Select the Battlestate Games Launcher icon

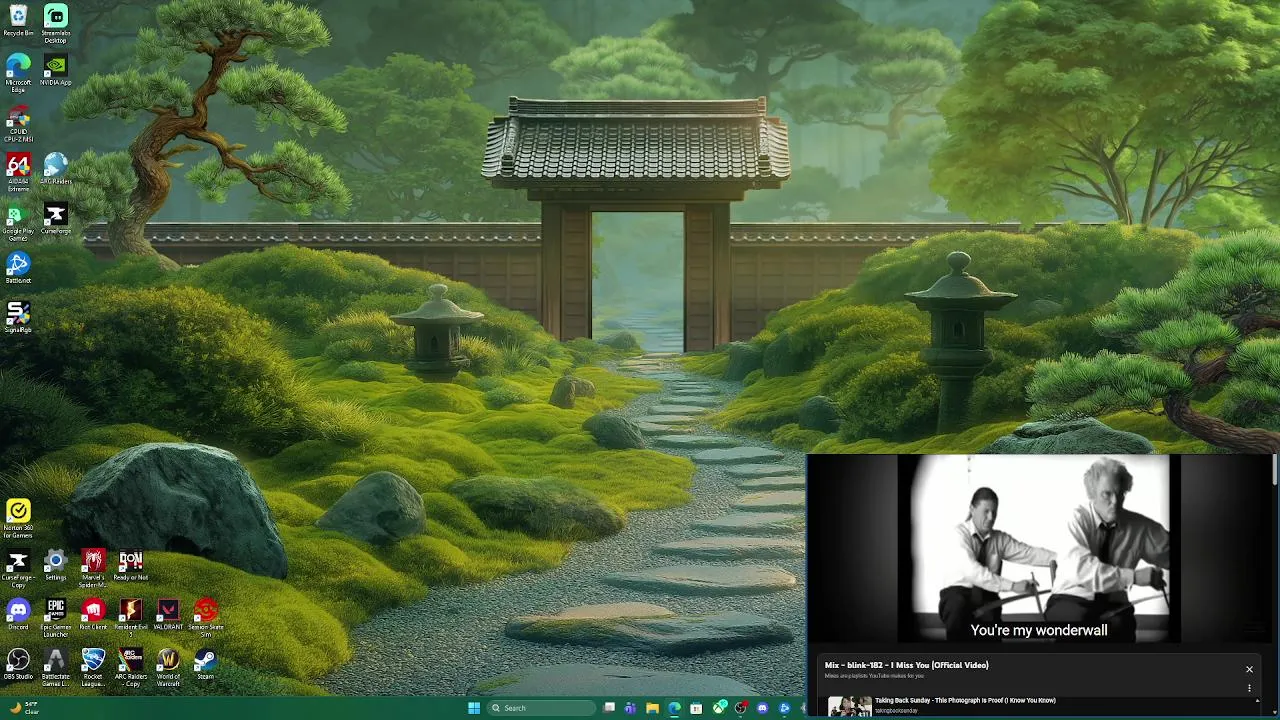click(x=56, y=668)
